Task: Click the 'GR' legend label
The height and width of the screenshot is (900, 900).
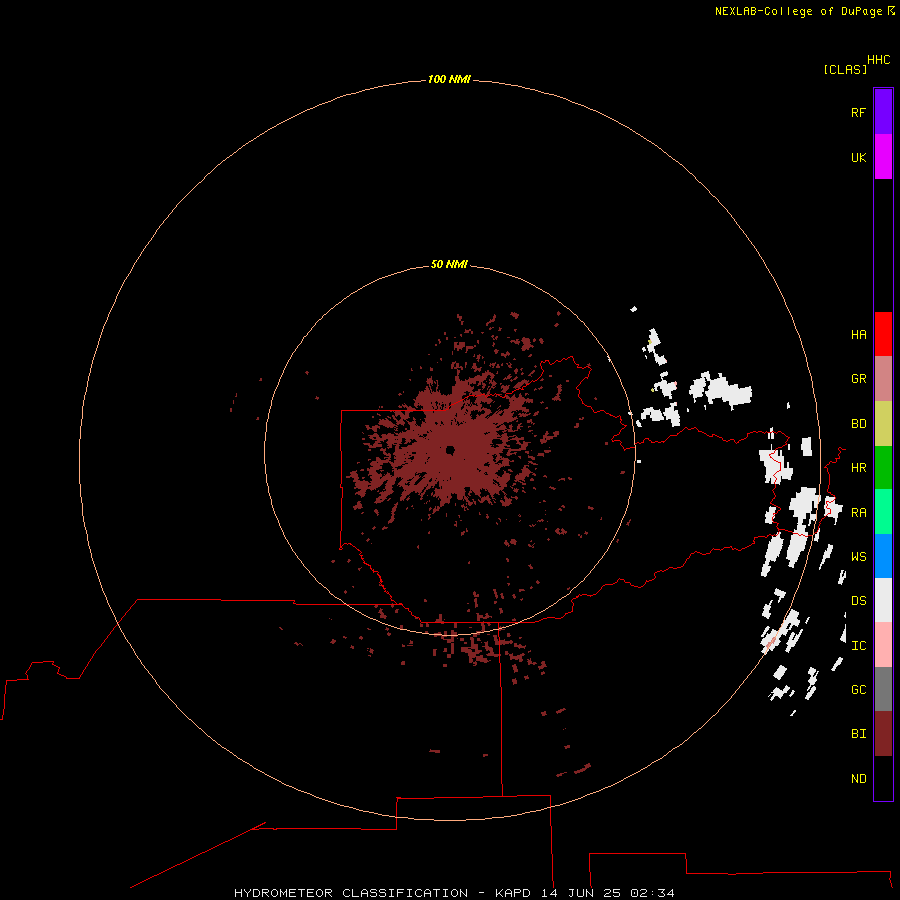Action: 858,379
